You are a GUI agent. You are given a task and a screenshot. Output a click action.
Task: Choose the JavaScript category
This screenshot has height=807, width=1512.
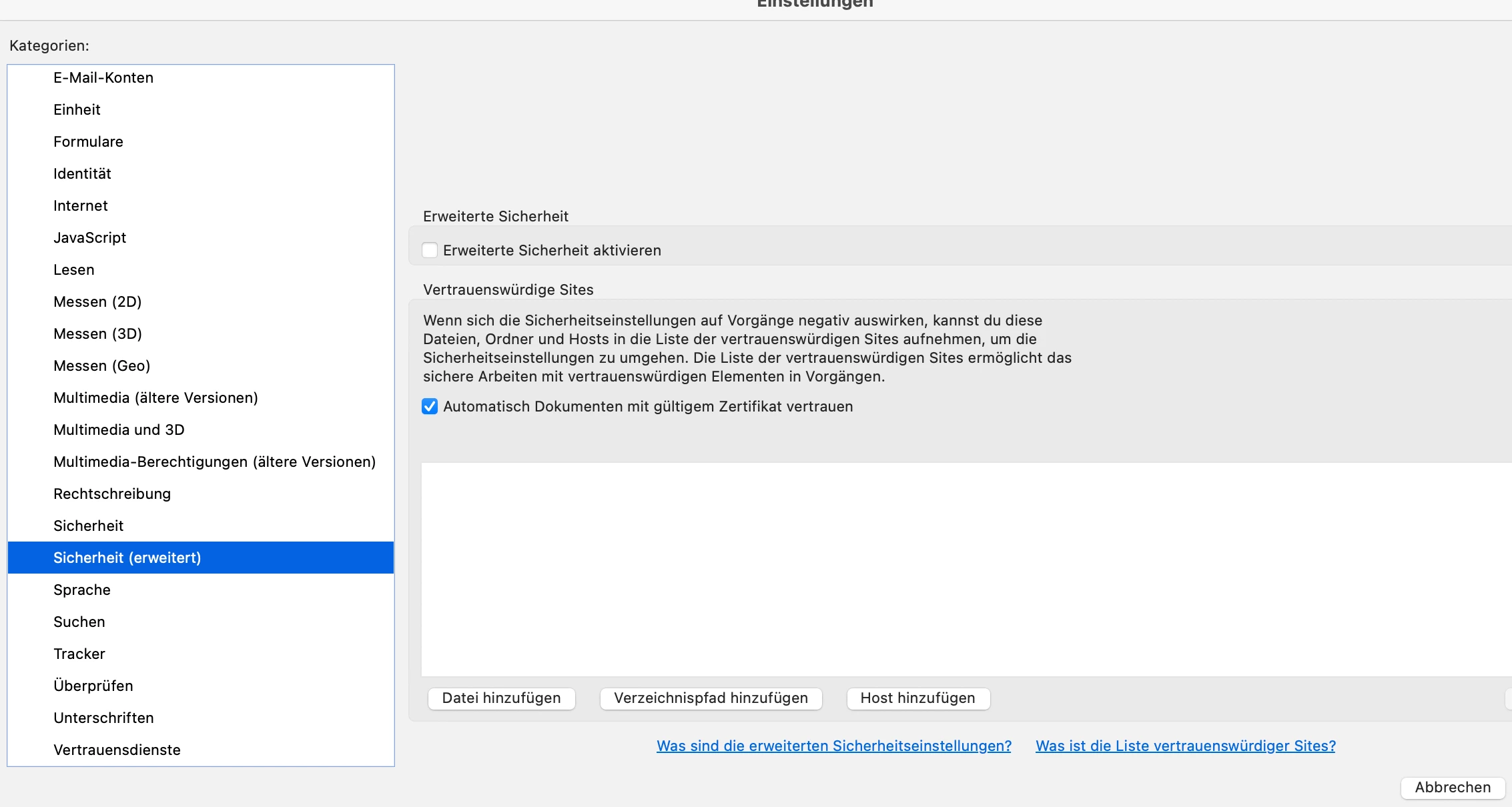point(89,237)
